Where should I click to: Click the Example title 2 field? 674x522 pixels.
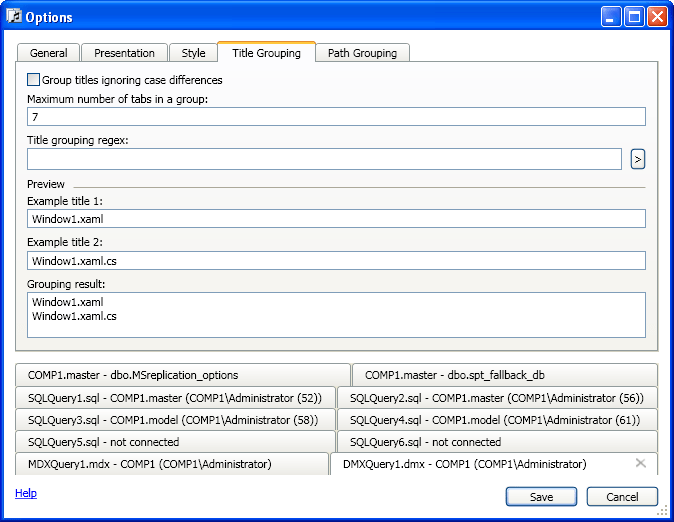(x=336, y=261)
